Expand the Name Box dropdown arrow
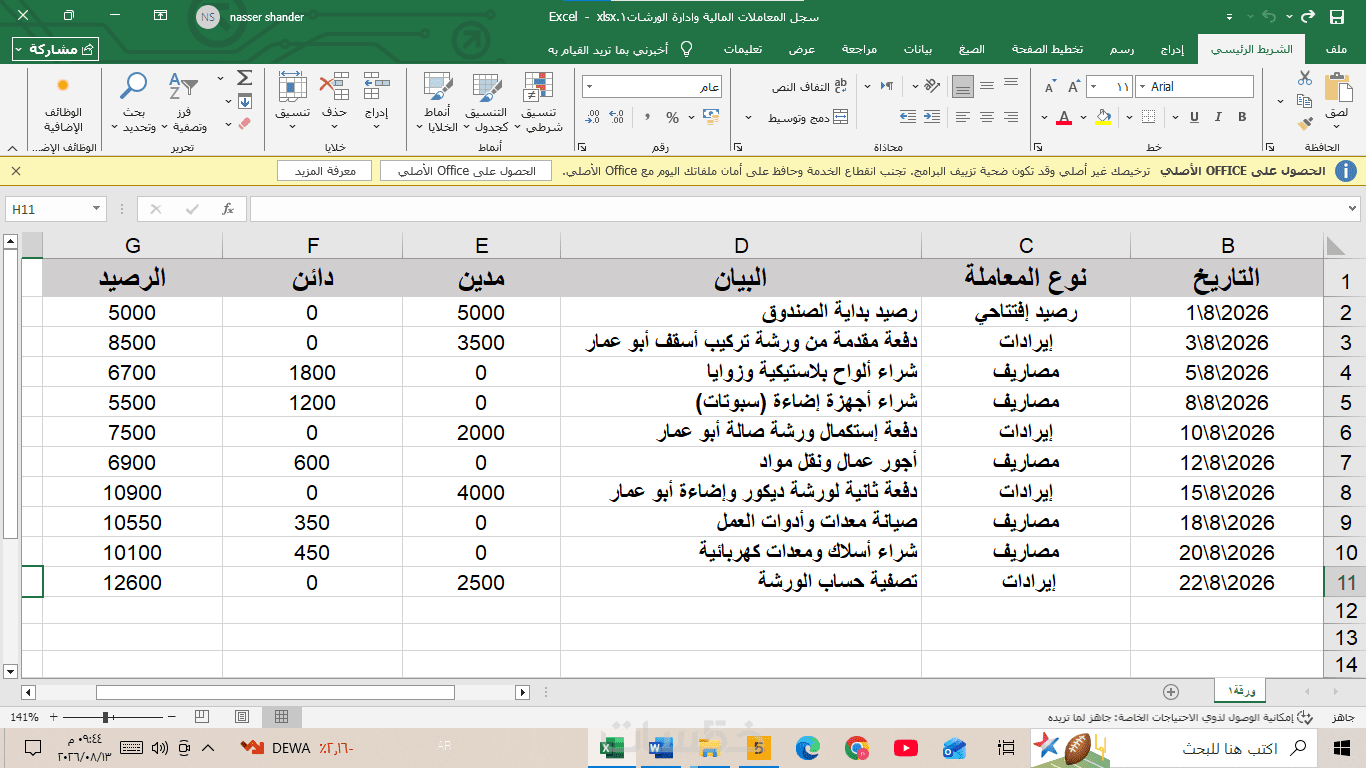The height and width of the screenshot is (768, 1366). pos(97,209)
